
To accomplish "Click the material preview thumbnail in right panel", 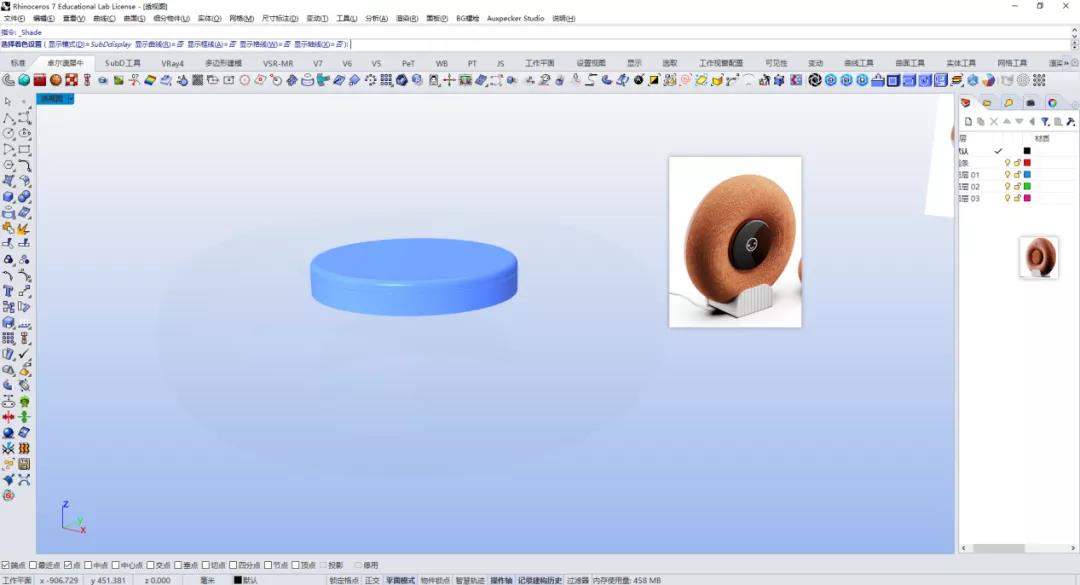I will (1039, 257).
